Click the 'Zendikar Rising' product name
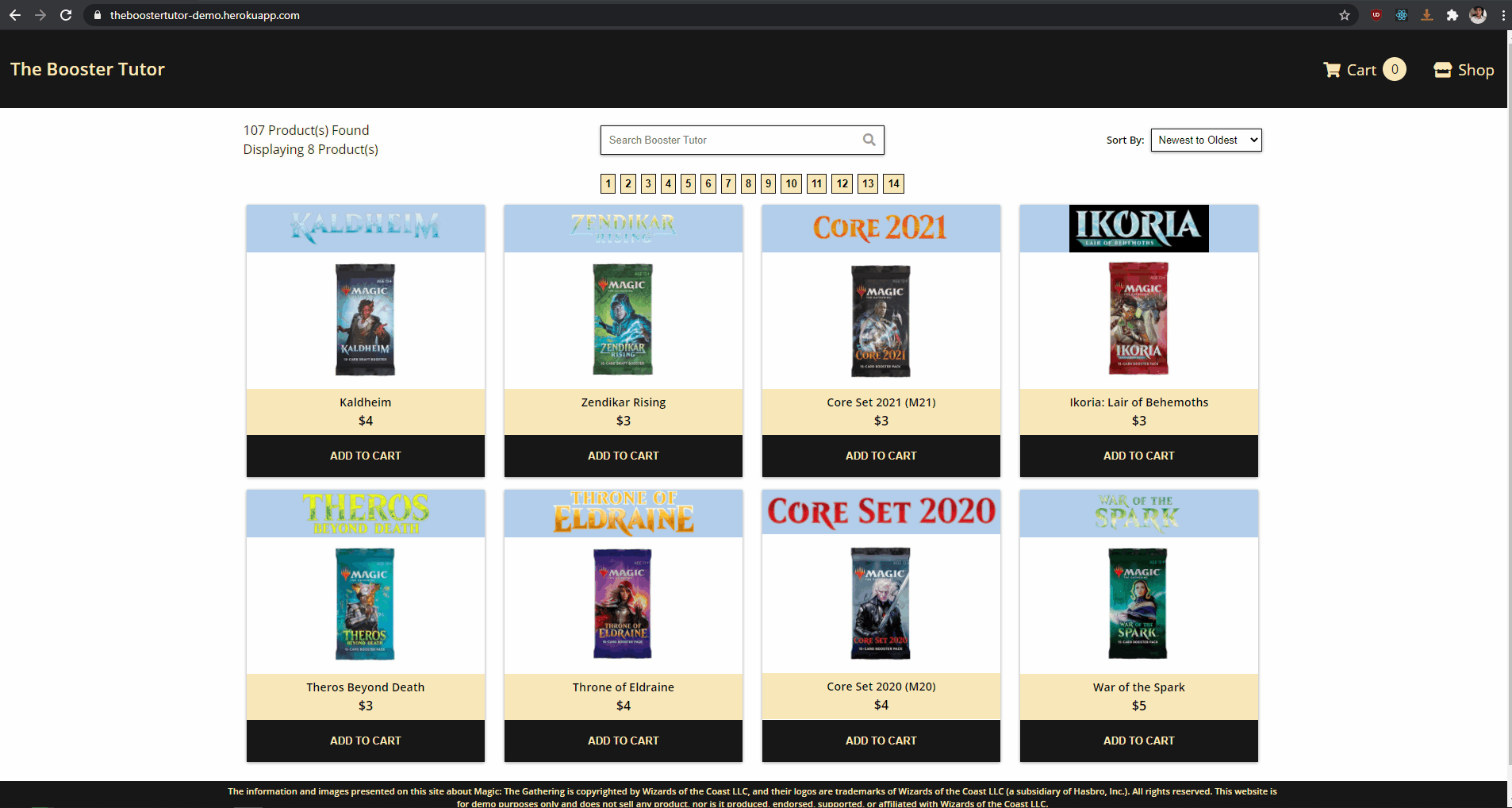 click(624, 402)
